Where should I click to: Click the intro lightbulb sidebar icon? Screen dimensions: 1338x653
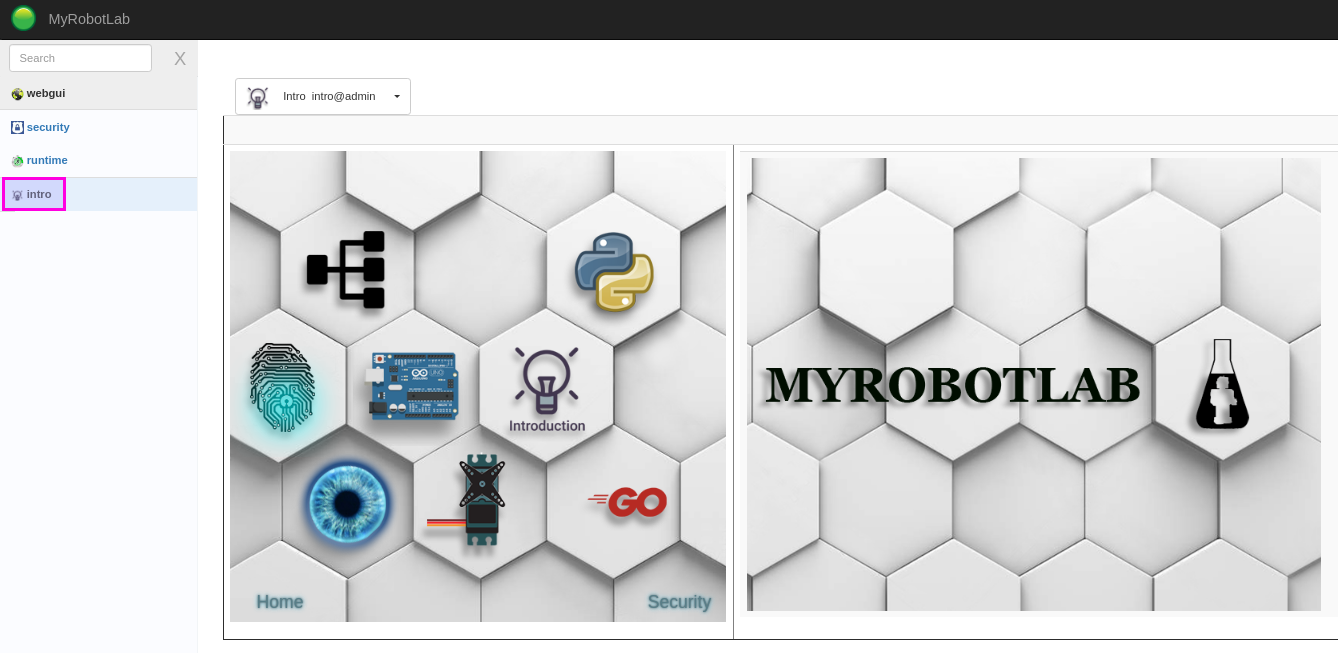coord(17,195)
